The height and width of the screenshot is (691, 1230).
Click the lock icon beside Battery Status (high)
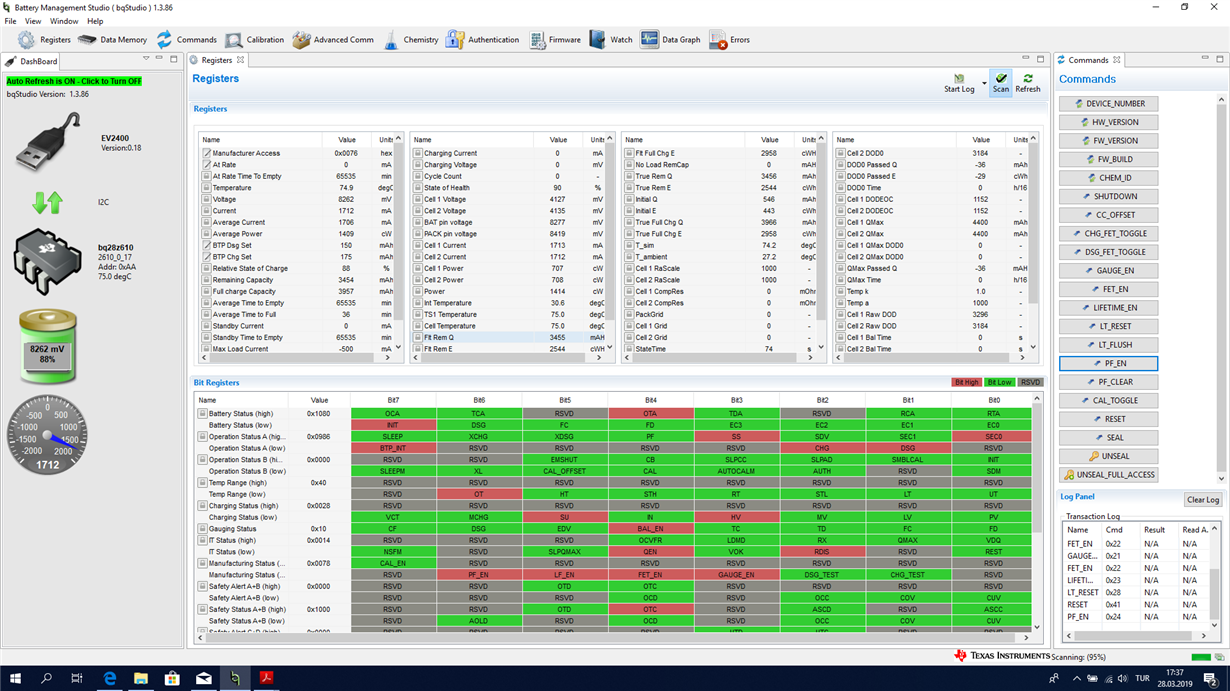[202, 413]
